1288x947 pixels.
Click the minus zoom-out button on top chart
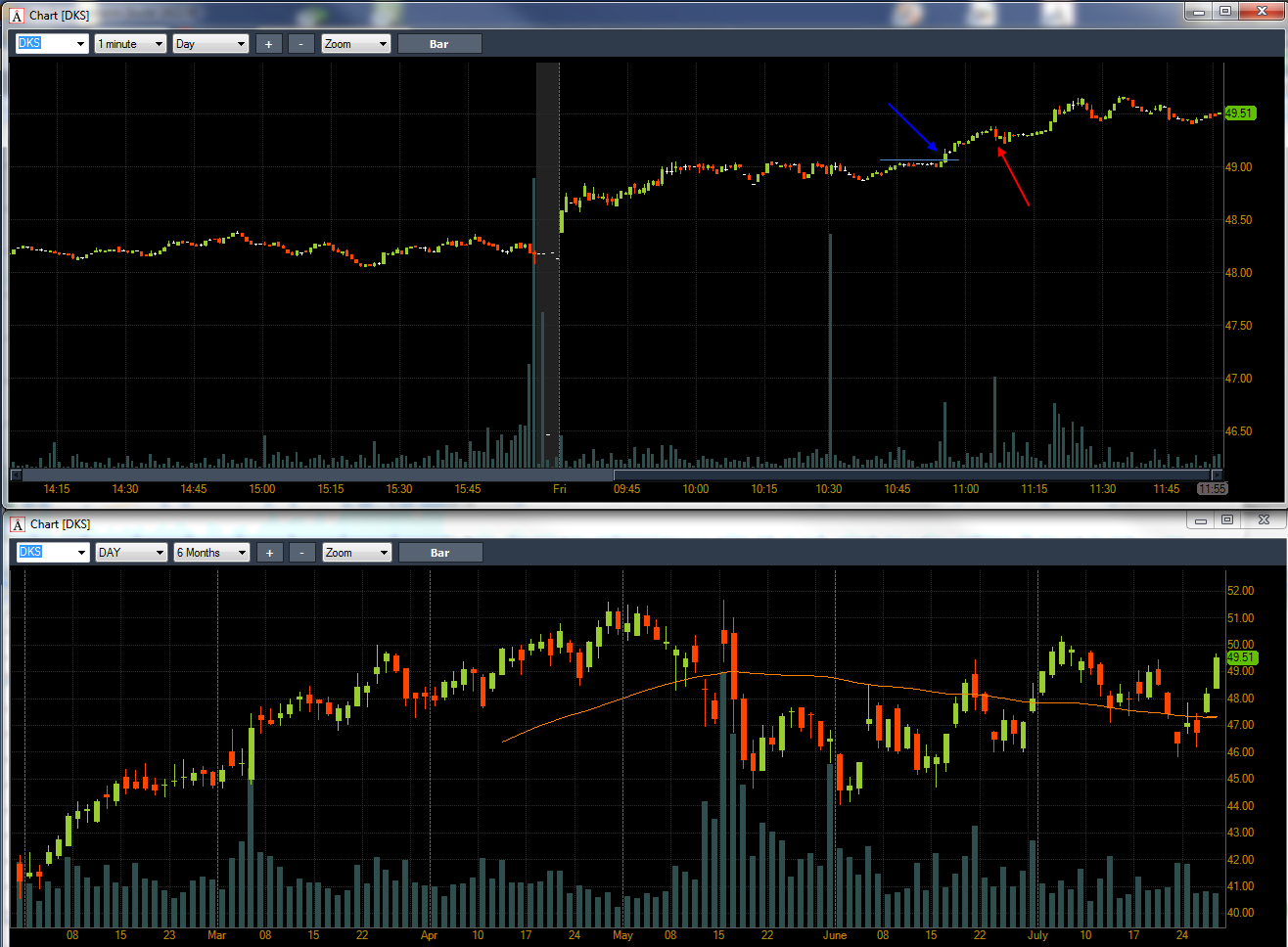301,44
